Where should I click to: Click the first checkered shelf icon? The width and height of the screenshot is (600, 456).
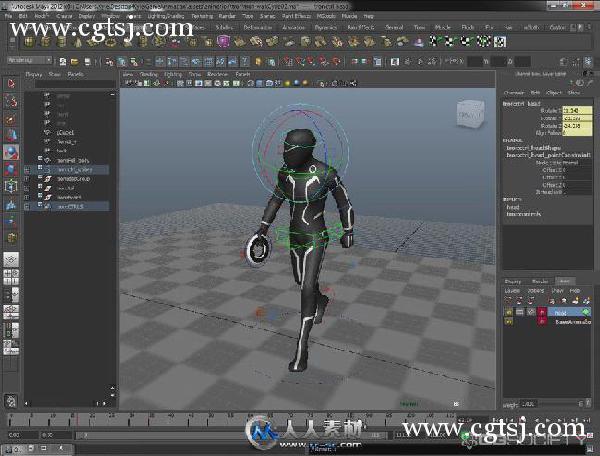[x=433, y=41]
